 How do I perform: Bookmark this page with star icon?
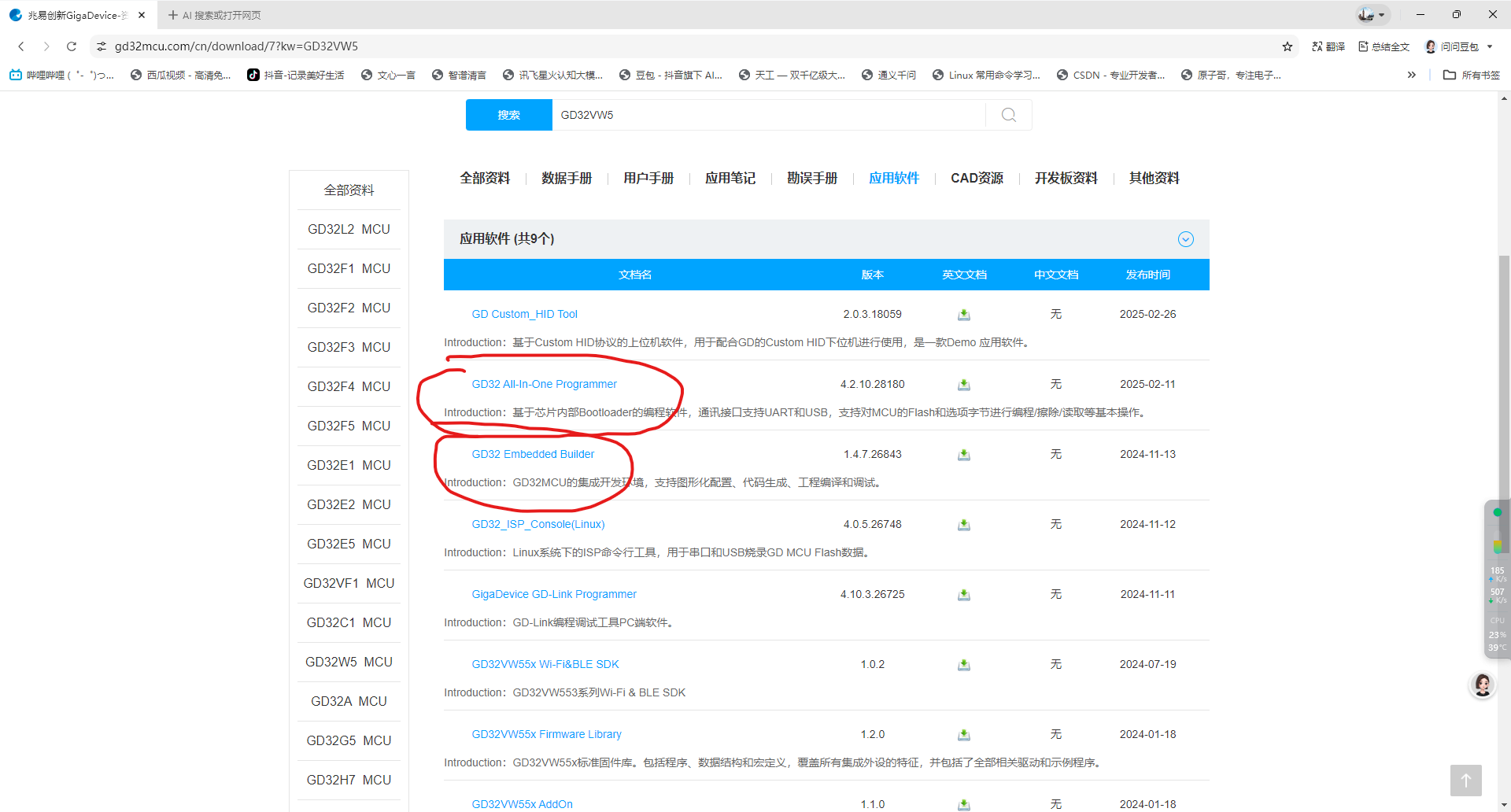pyautogui.click(x=1287, y=46)
